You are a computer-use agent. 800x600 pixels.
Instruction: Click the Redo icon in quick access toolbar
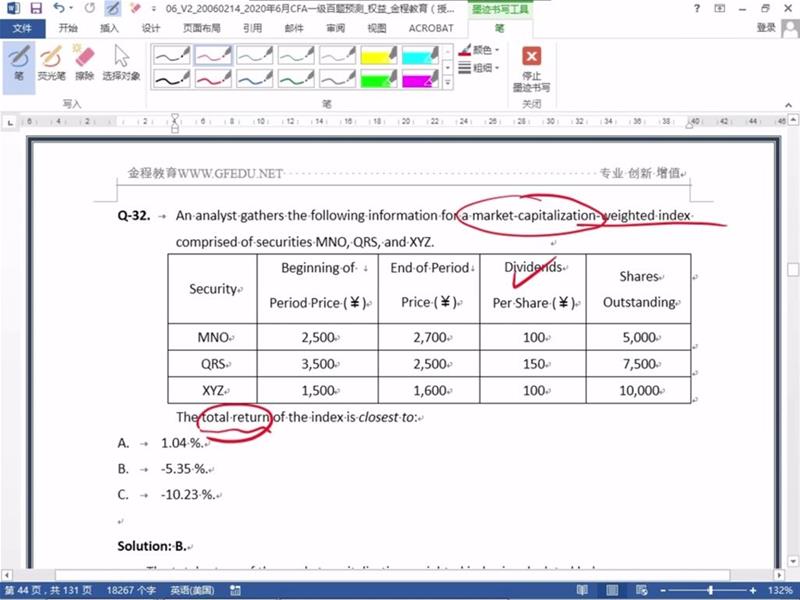point(90,8)
